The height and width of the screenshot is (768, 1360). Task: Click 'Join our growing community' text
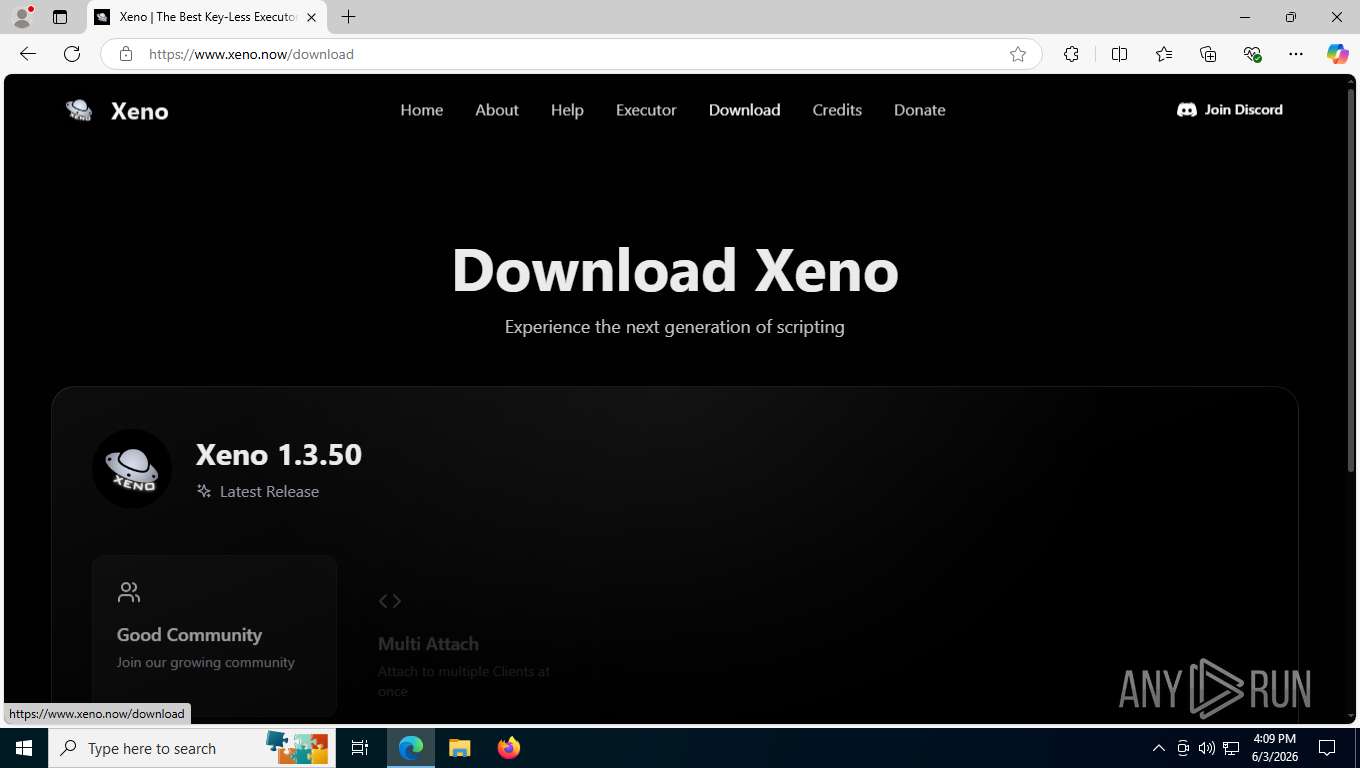205,662
